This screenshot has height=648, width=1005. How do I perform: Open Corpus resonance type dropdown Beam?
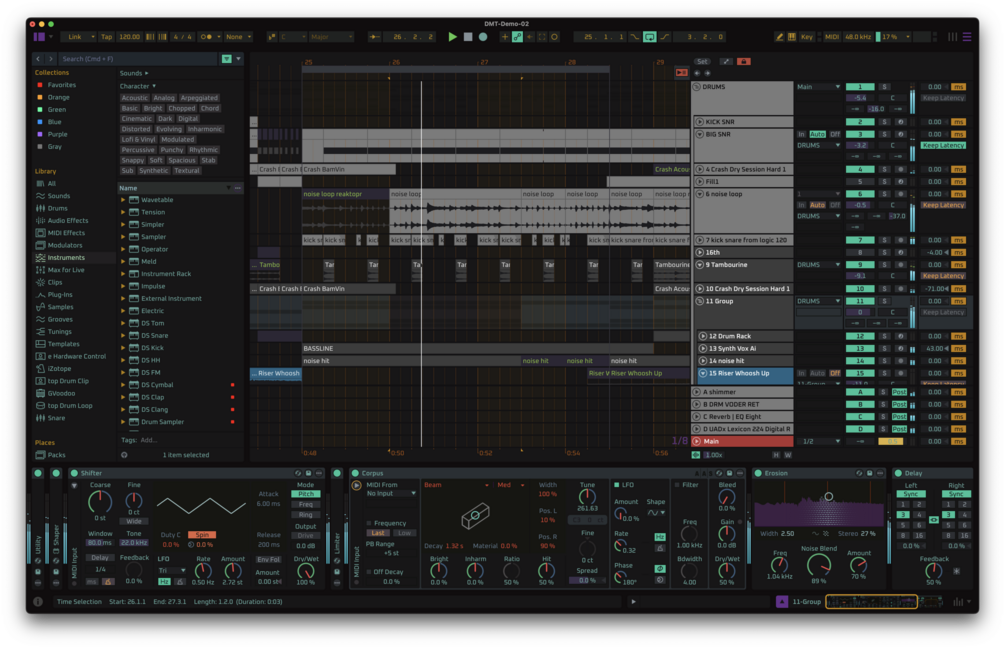click(456, 485)
